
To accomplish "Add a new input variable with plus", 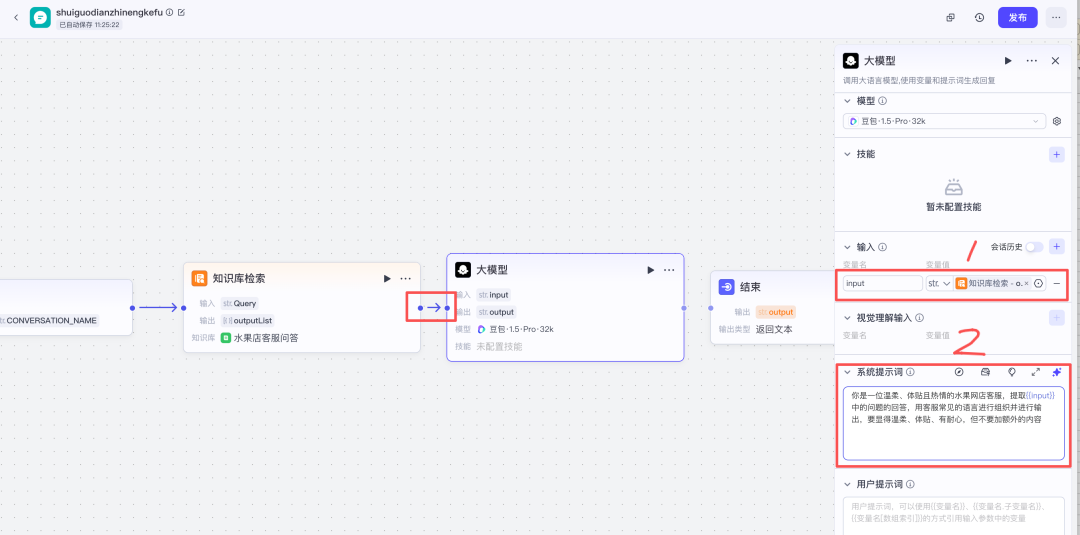I will (x=1057, y=246).
